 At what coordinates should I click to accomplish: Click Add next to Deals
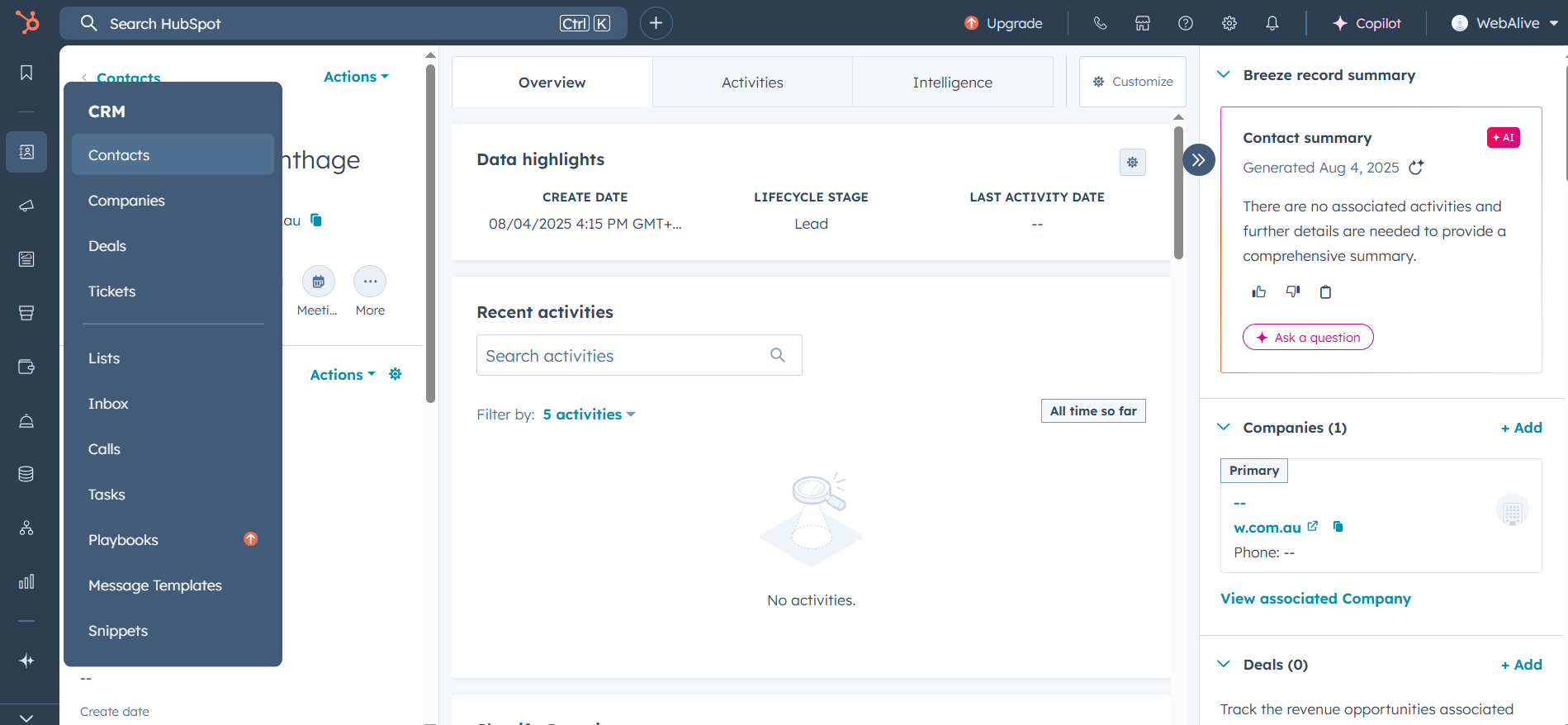1522,665
